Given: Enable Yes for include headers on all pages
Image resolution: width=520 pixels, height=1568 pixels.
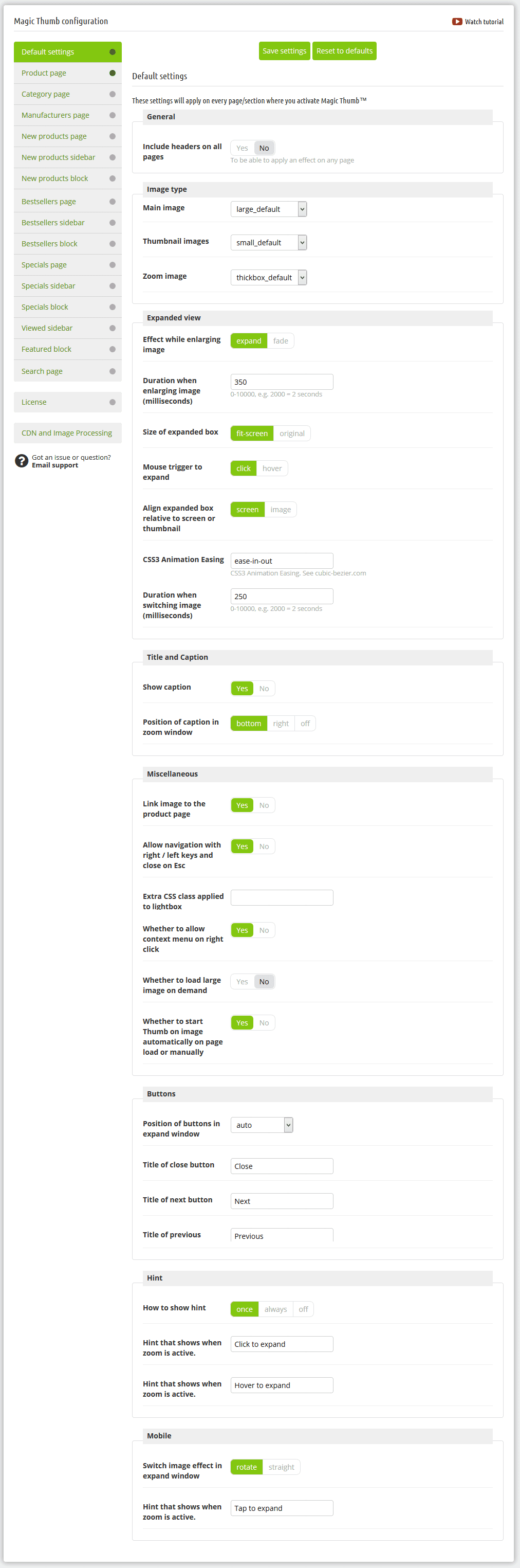Looking at the screenshot, I should pyautogui.click(x=242, y=148).
